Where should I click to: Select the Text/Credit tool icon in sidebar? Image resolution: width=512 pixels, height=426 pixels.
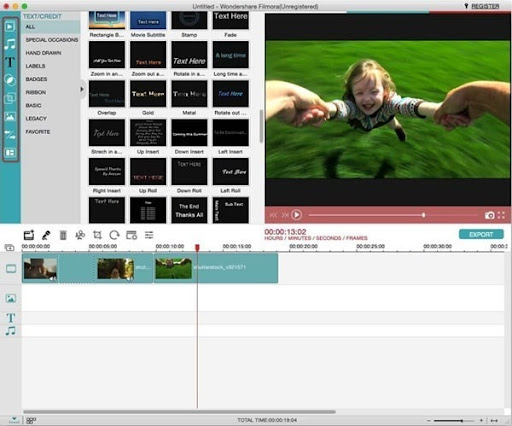click(10, 62)
